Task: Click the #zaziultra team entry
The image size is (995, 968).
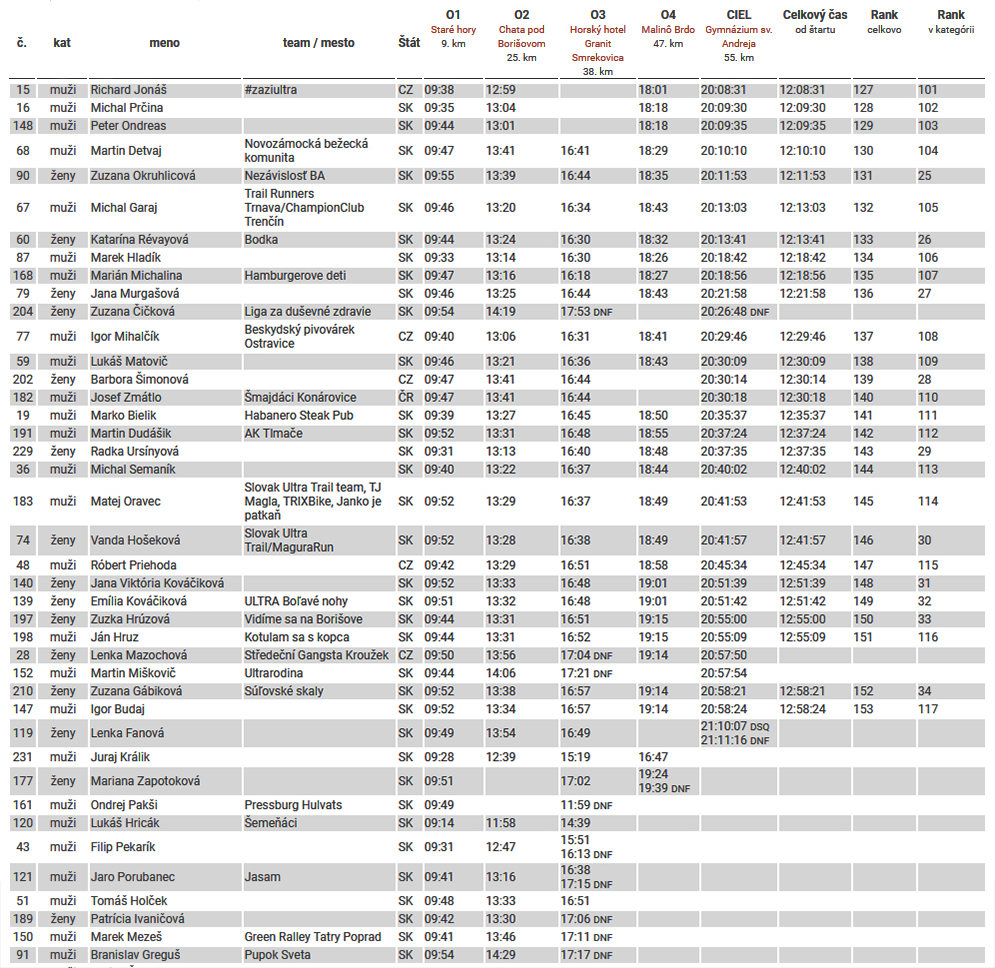Action: (270, 90)
